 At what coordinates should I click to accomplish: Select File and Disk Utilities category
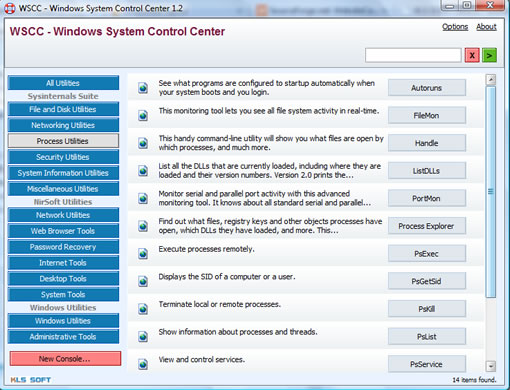point(63,109)
